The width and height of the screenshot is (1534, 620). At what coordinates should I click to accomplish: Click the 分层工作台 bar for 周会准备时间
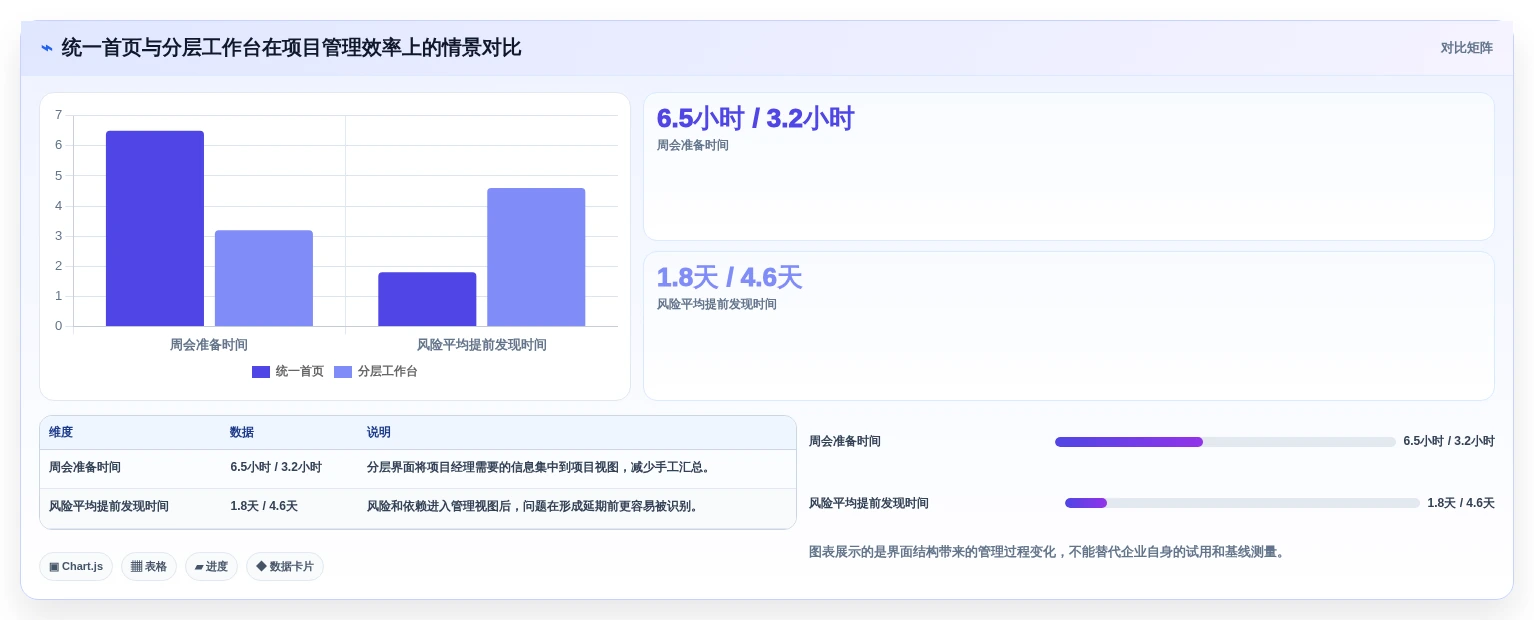click(264, 278)
